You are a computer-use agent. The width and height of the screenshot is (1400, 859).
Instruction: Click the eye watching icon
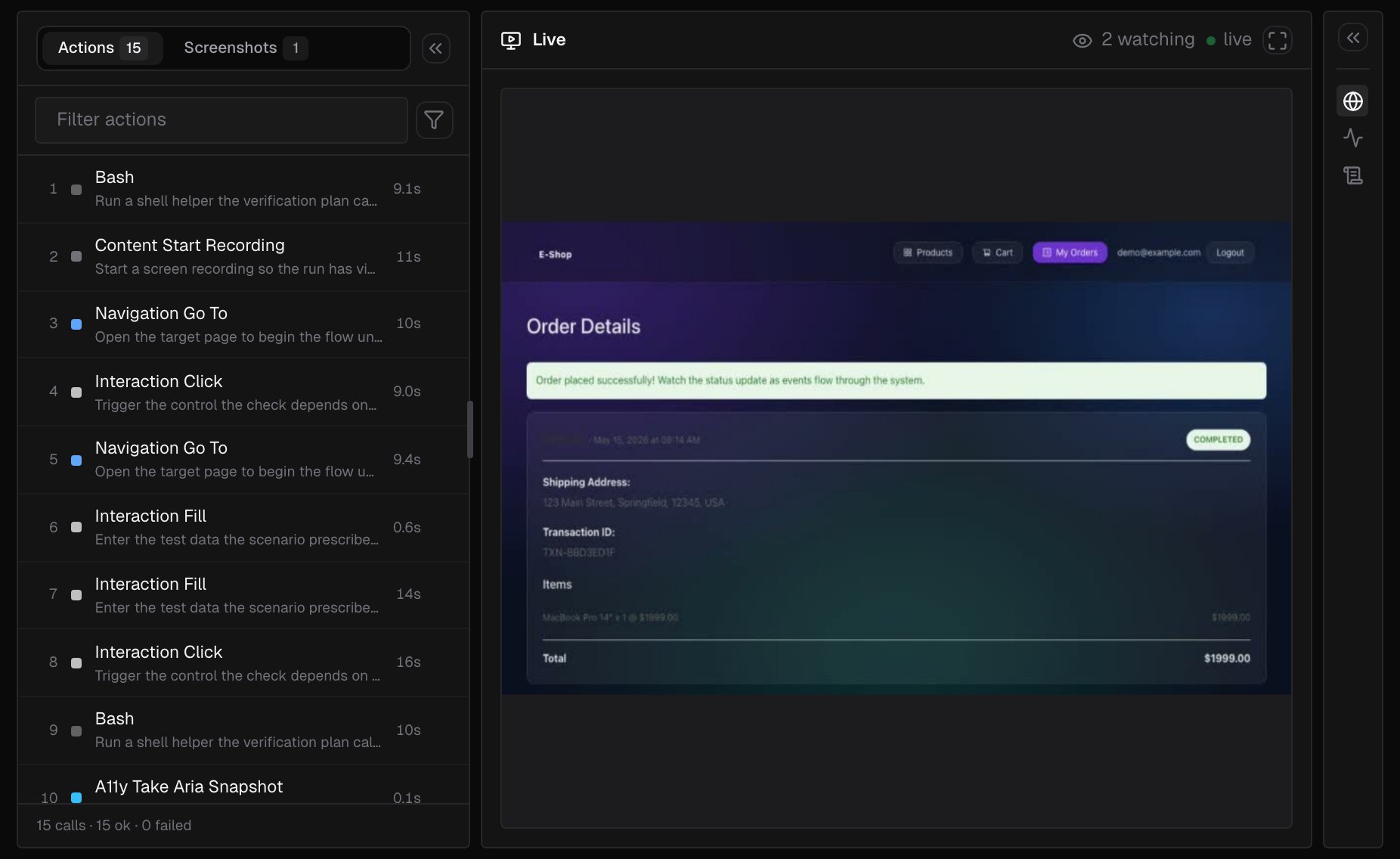[x=1082, y=40]
